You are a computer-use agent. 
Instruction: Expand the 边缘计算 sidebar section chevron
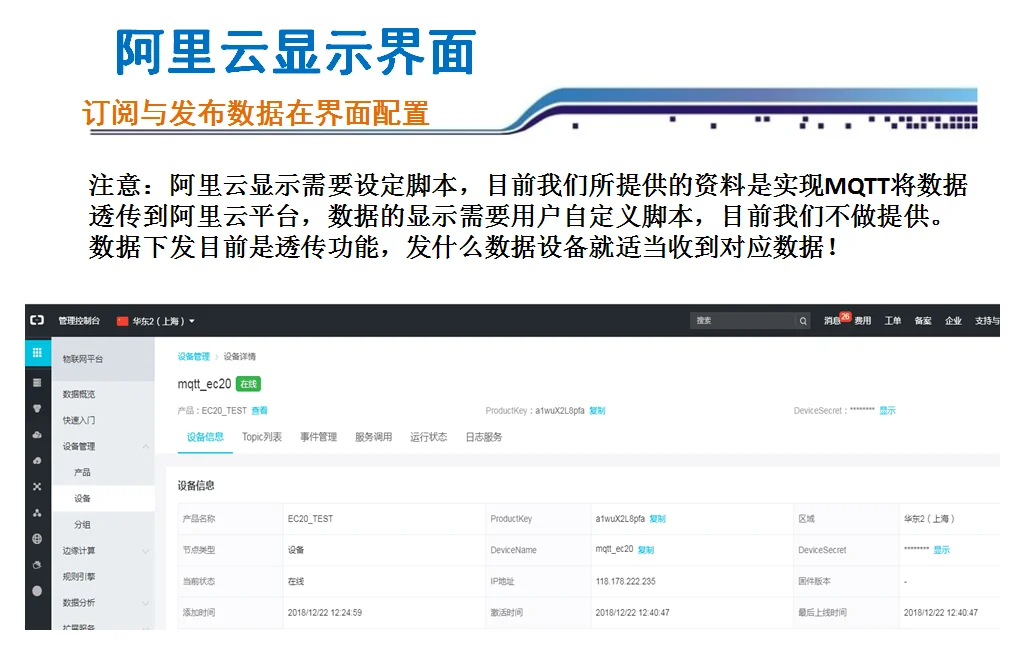pos(146,551)
